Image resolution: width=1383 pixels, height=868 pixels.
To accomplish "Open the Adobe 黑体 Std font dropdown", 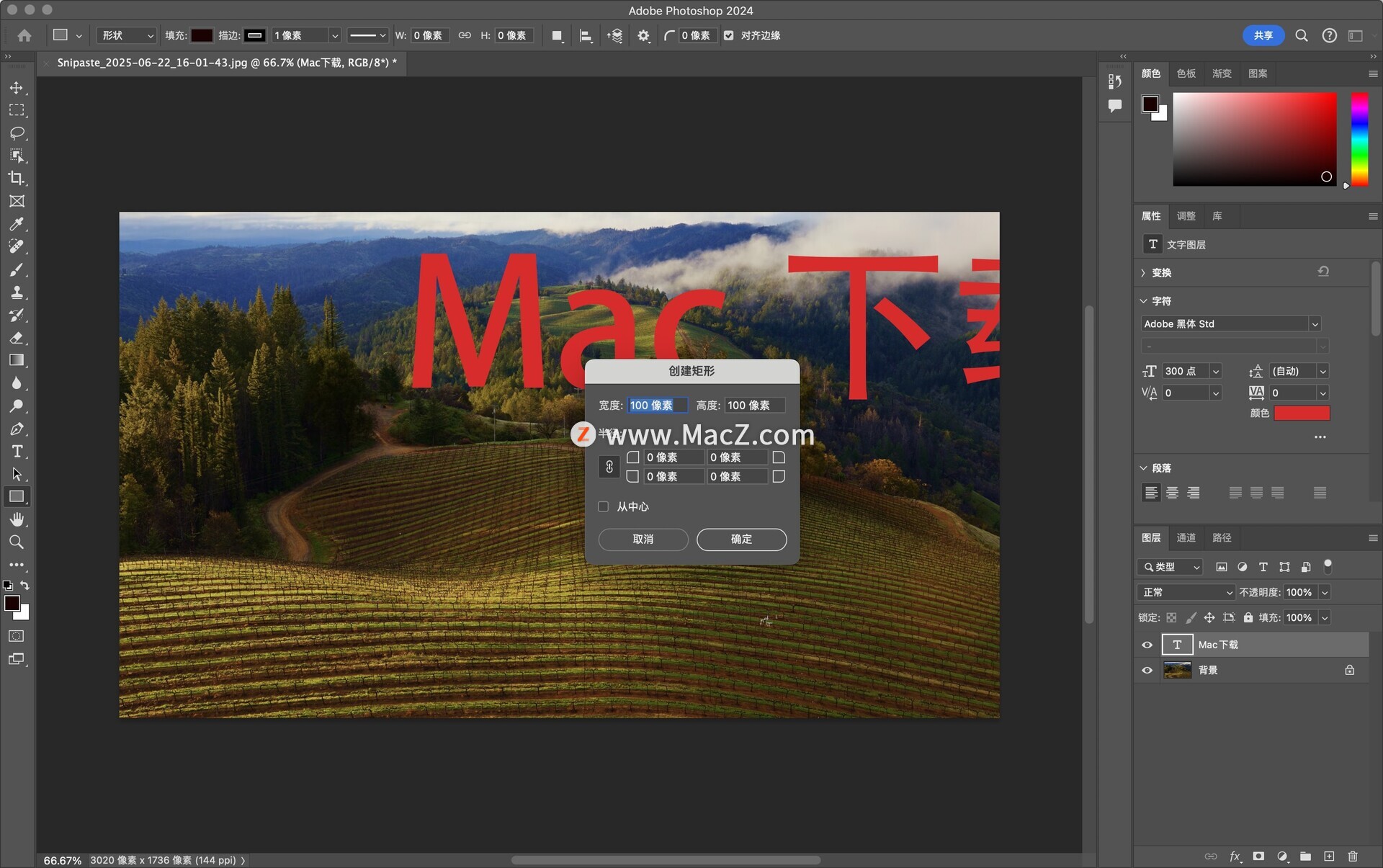I will click(1315, 324).
